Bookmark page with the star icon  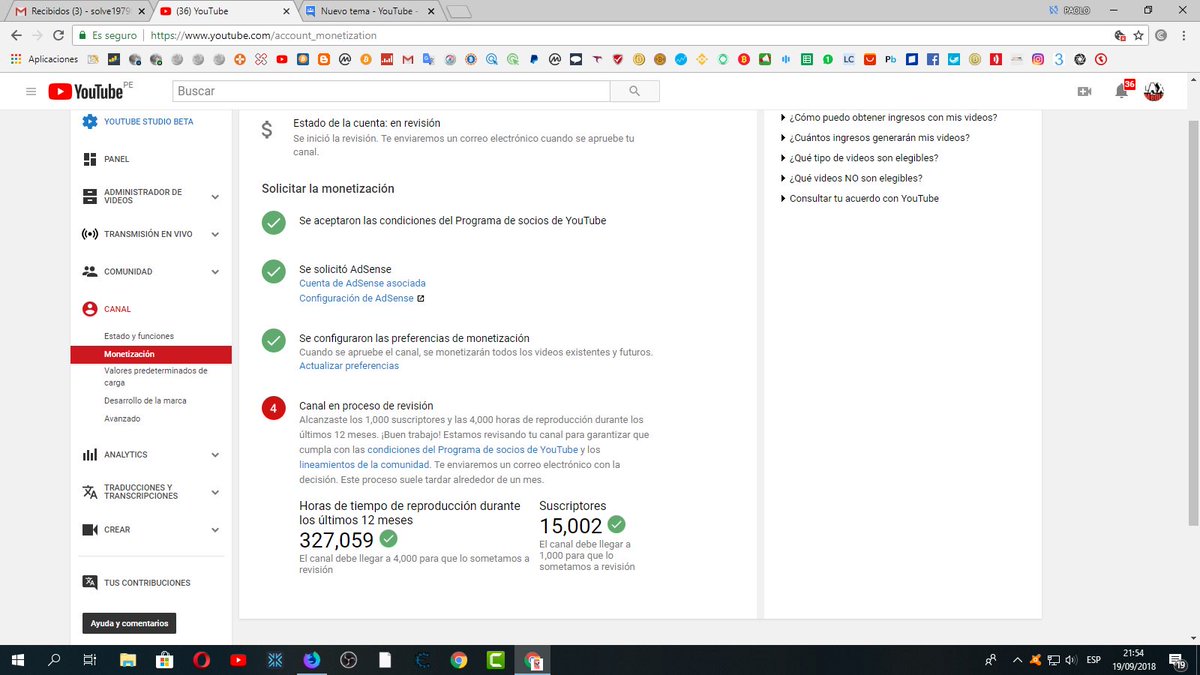point(1138,35)
